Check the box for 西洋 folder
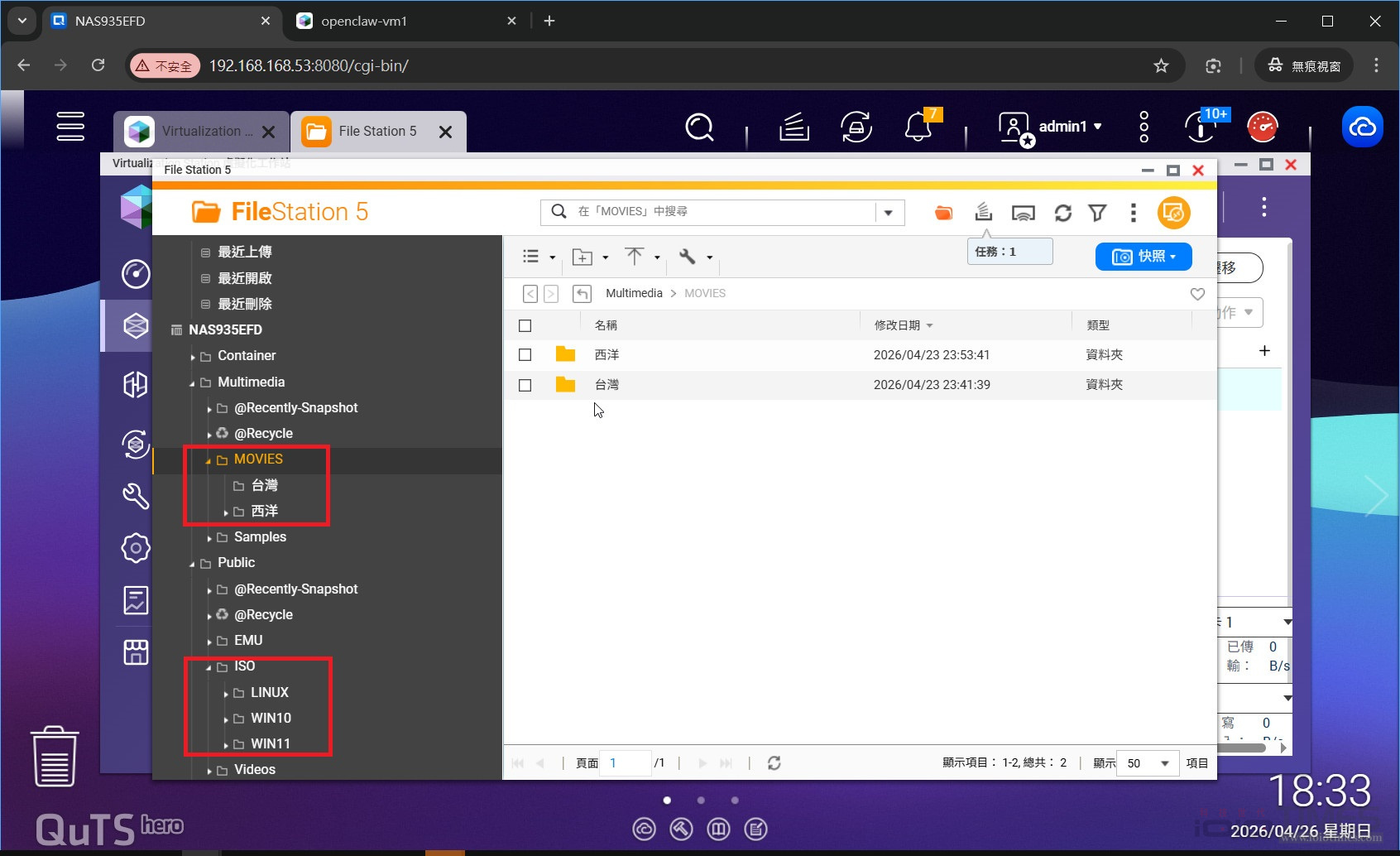This screenshot has width=1400, height=856. [x=525, y=355]
